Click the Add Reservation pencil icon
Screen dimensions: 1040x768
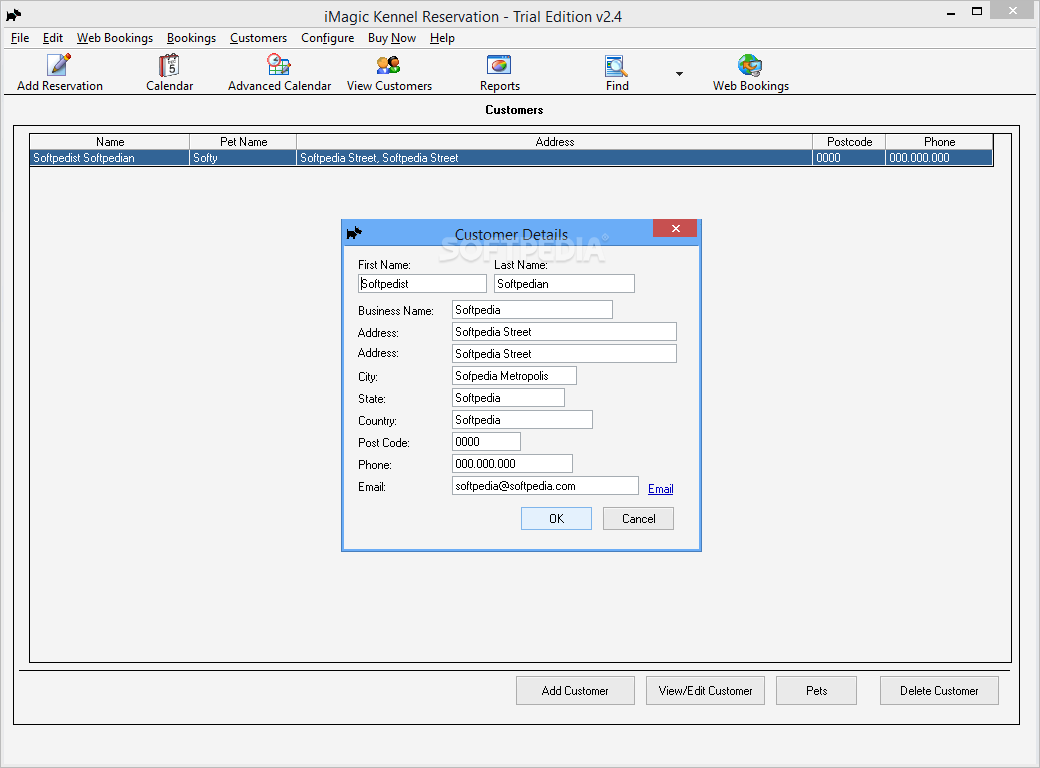[x=59, y=64]
